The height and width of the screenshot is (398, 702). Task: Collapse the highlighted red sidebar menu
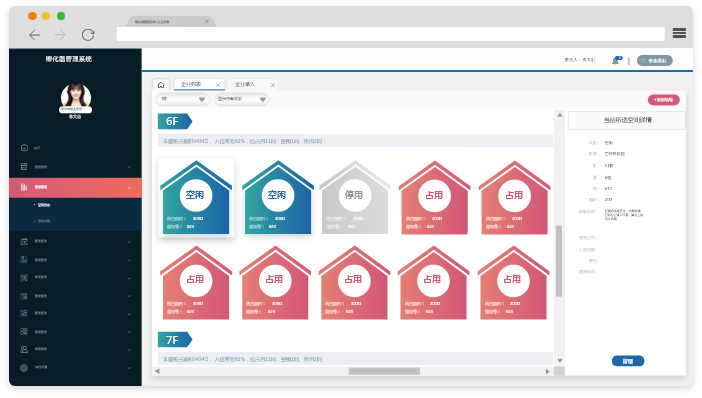coord(129,188)
